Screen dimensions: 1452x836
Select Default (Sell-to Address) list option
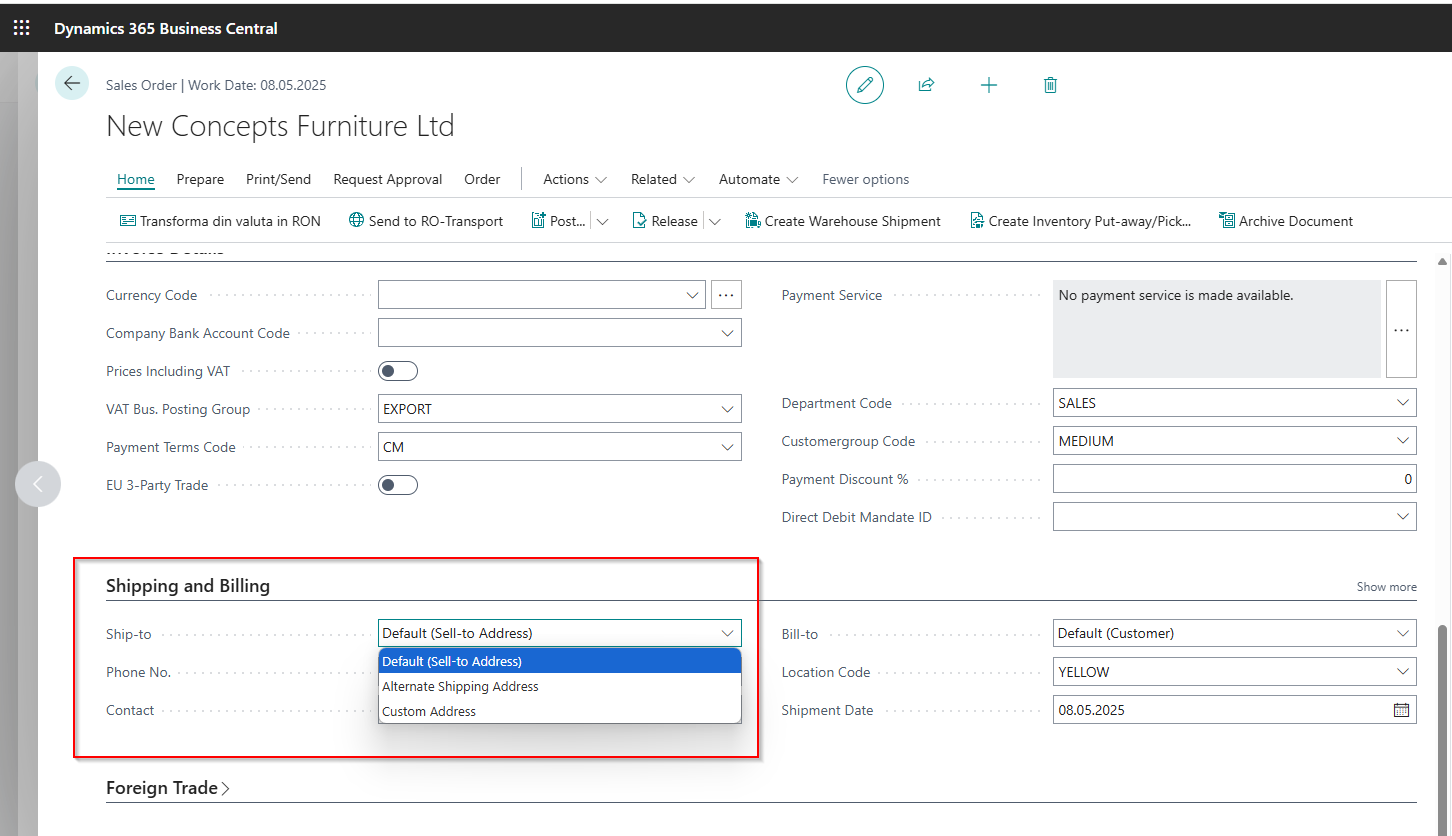[560, 661]
